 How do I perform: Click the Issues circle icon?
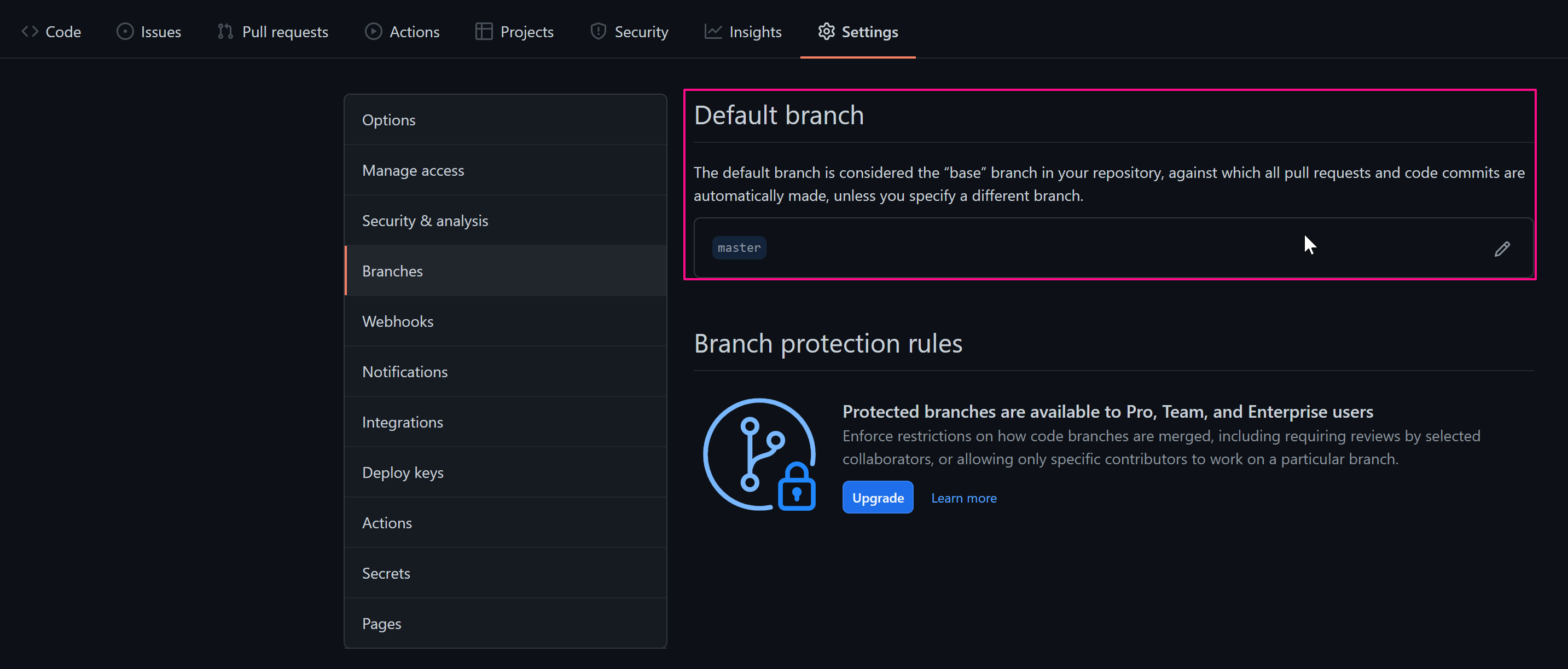125,32
